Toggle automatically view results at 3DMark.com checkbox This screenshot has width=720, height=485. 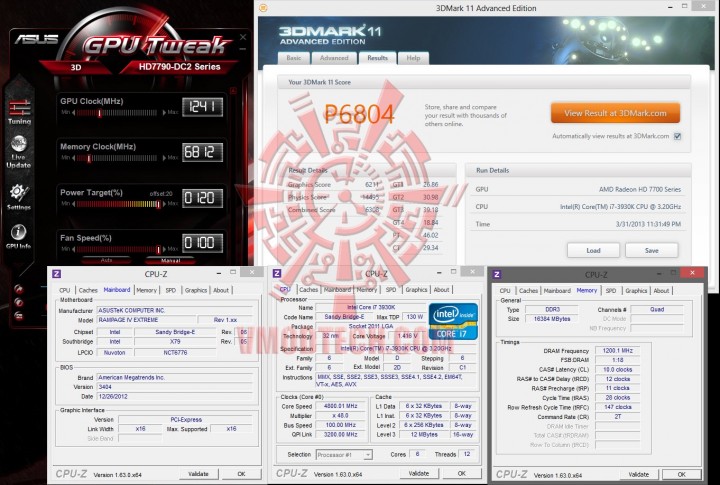pyautogui.click(x=677, y=136)
